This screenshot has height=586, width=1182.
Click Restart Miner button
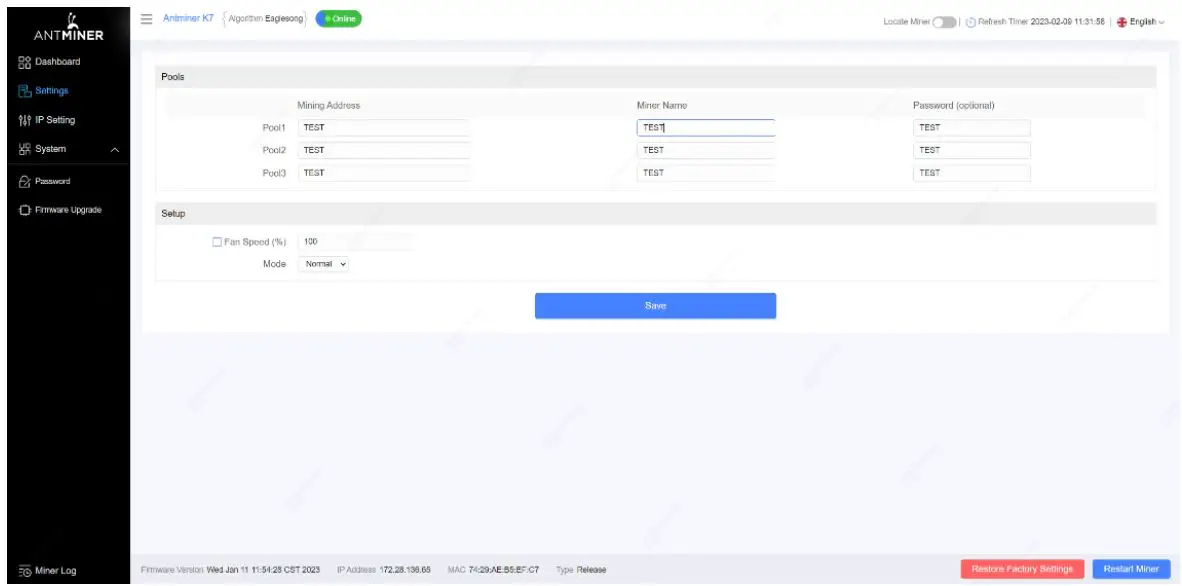click(x=1131, y=569)
